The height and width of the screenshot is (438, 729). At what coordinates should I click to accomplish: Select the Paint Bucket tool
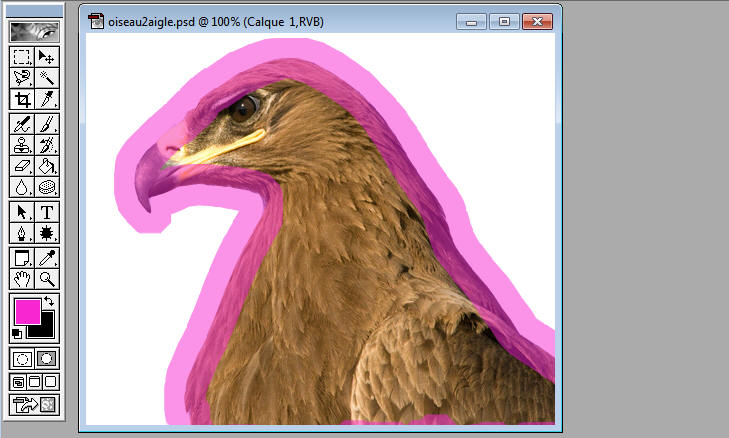click(x=46, y=166)
